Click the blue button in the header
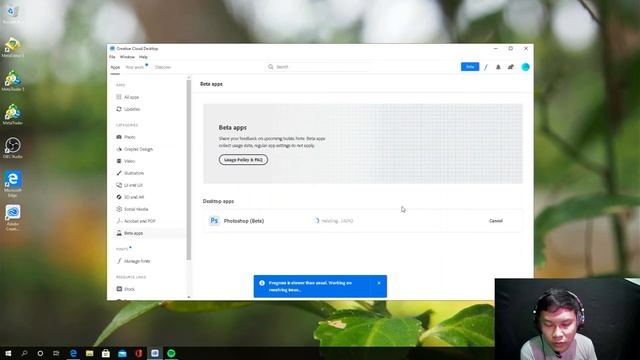640x360 pixels. coord(470,67)
